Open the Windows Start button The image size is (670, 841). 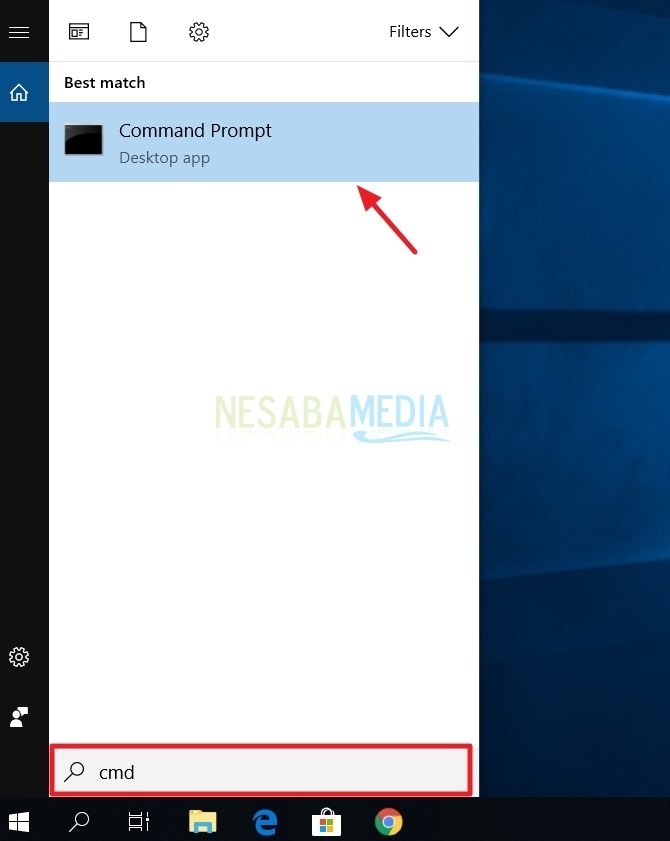pos(18,822)
